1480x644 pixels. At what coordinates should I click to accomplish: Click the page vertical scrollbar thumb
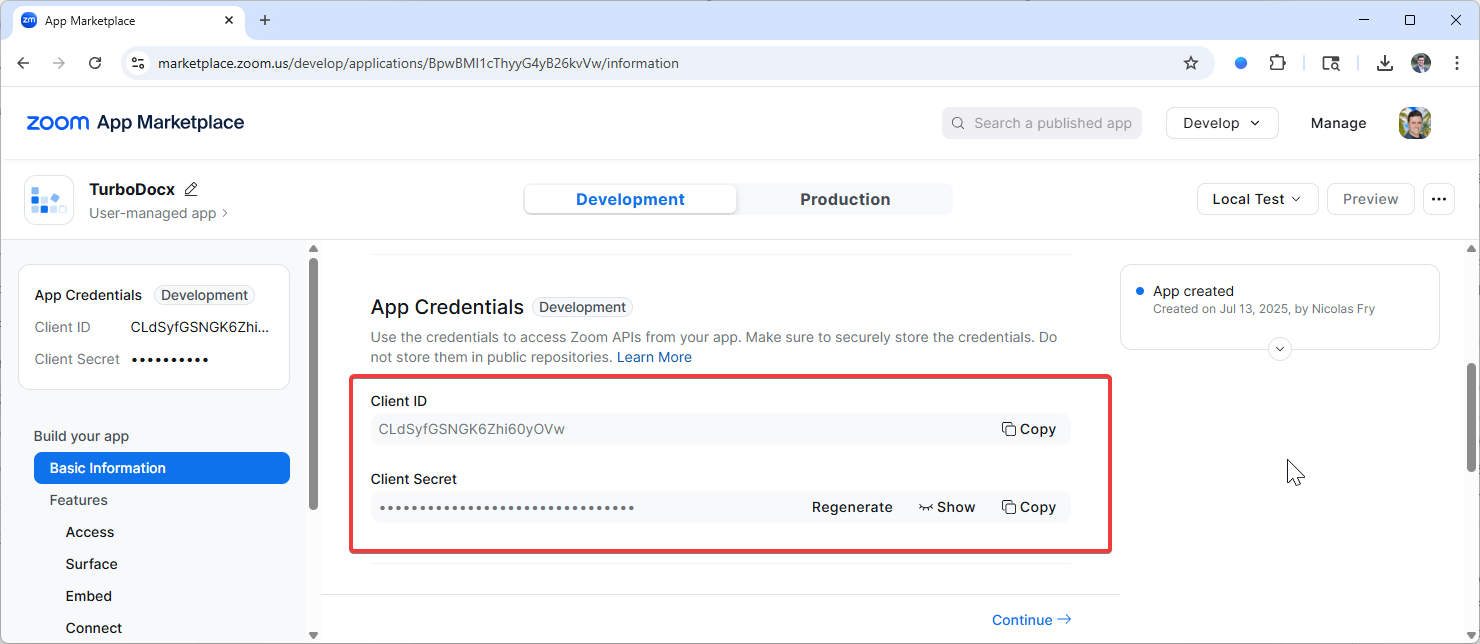click(1471, 417)
